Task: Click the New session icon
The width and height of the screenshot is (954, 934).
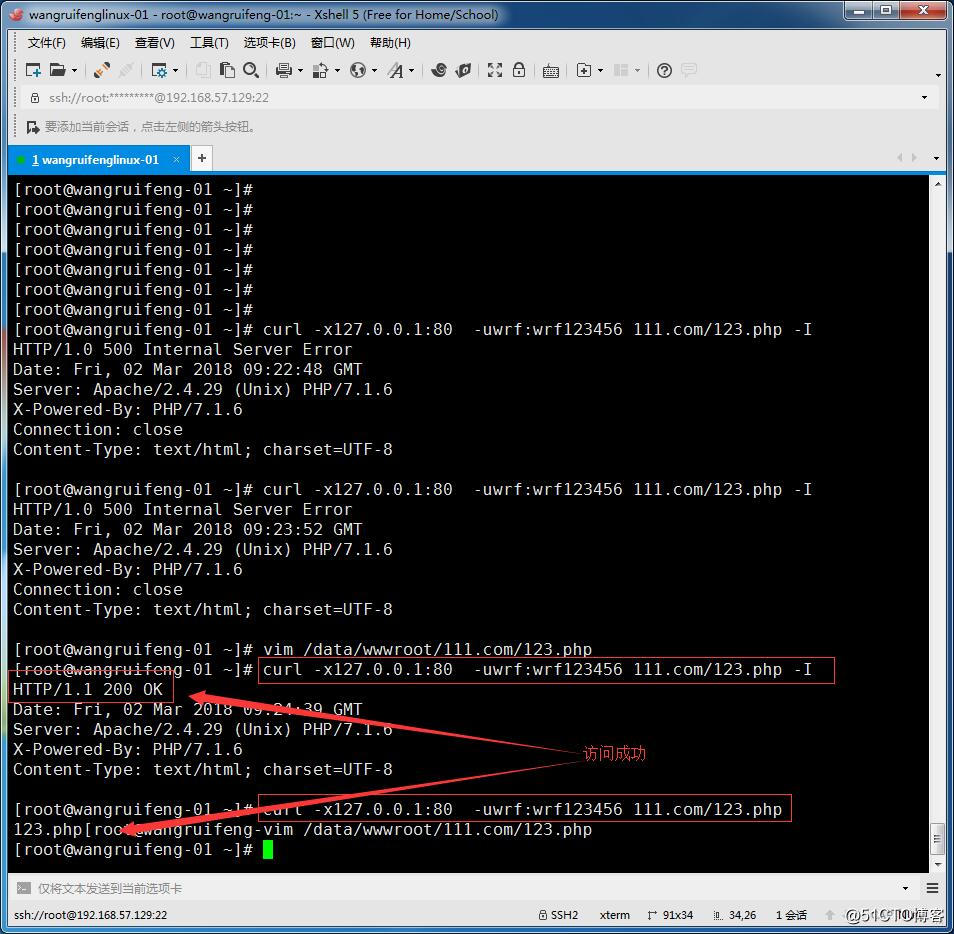Action: (x=33, y=70)
